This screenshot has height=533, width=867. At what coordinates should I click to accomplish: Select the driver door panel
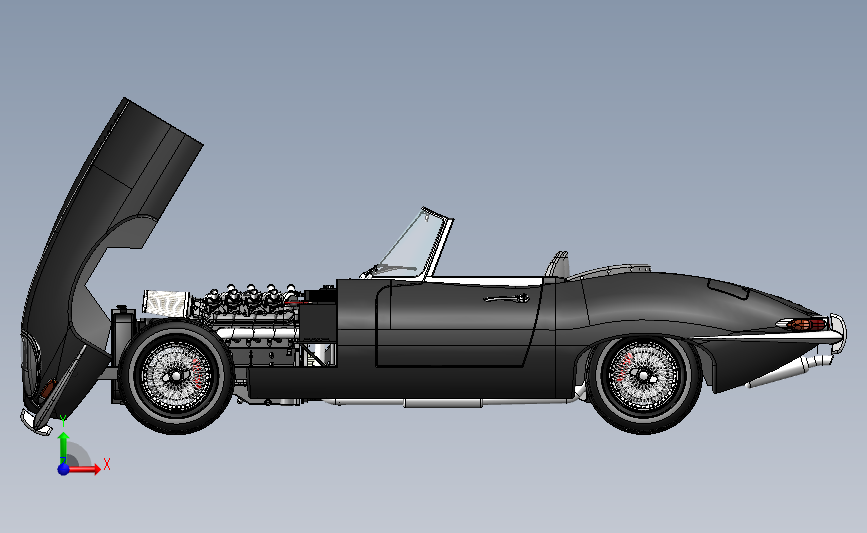click(x=459, y=323)
